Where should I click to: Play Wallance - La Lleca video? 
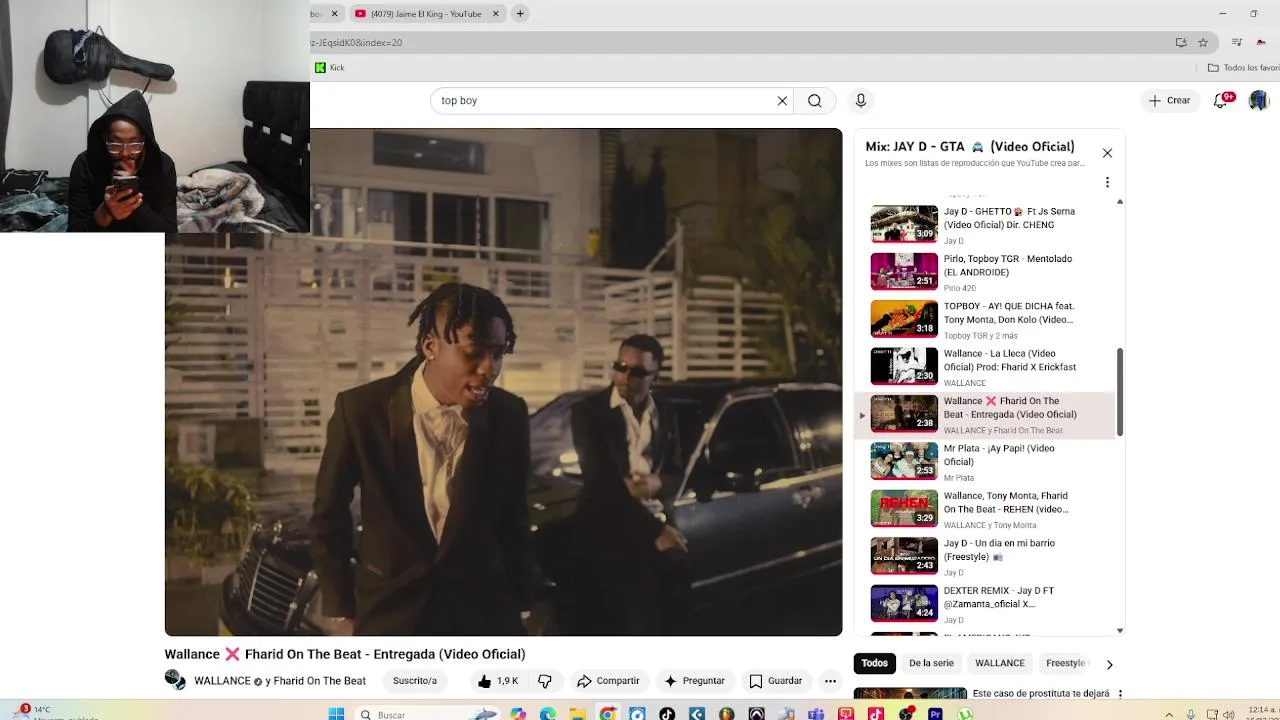click(x=985, y=366)
